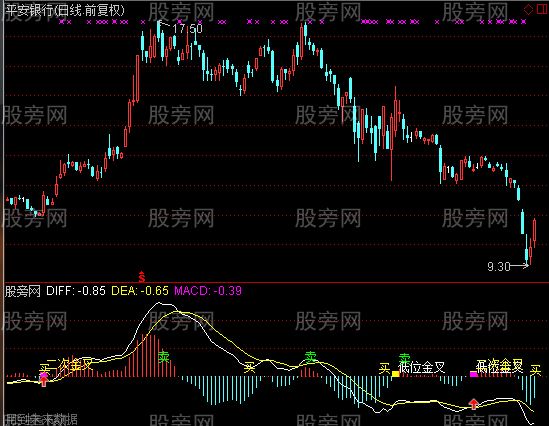
Task: Click the yellow square marker beside 低位金叉
Action: click(395, 374)
